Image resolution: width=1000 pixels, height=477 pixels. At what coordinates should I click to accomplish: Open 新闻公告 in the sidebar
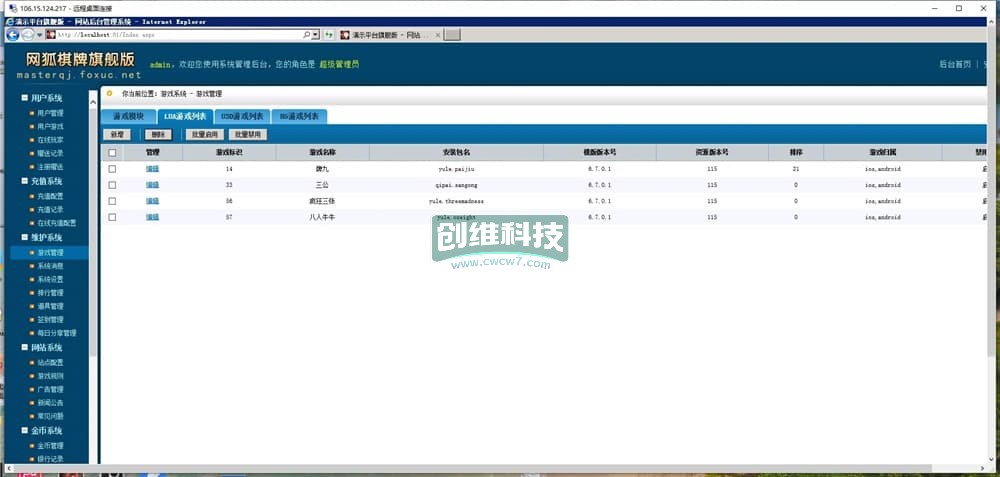tap(50, 402)
